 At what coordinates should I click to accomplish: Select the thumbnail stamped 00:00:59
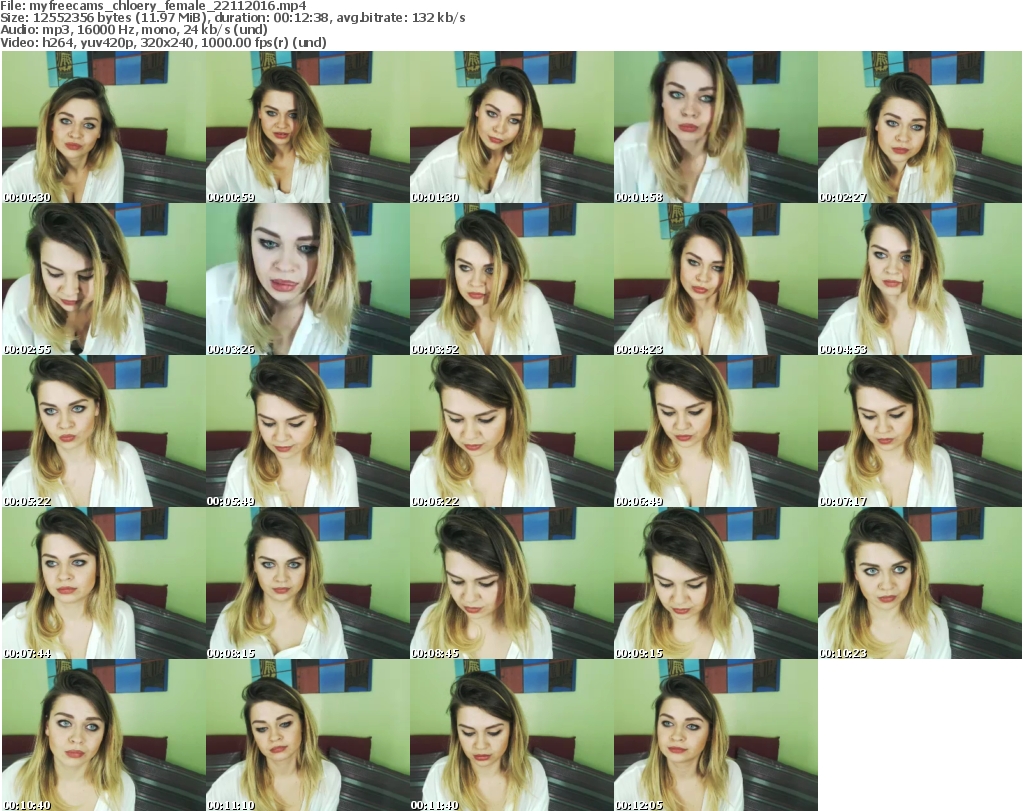(x=308, y=127)
